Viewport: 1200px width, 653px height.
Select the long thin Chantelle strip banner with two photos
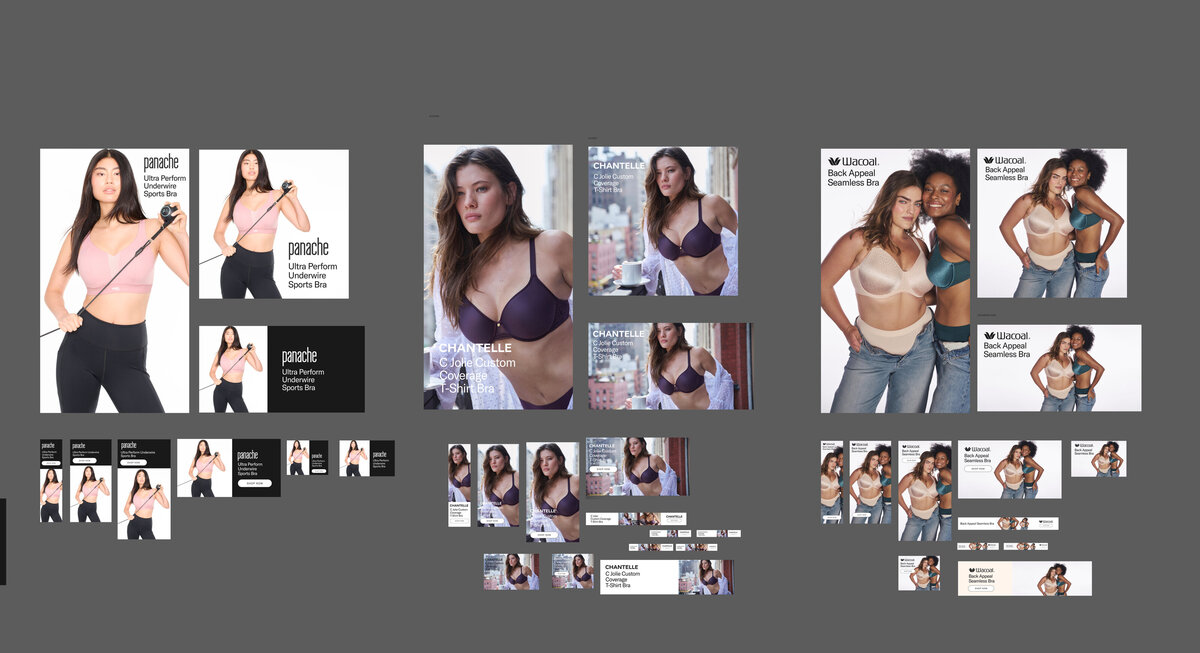pos(636,519)
